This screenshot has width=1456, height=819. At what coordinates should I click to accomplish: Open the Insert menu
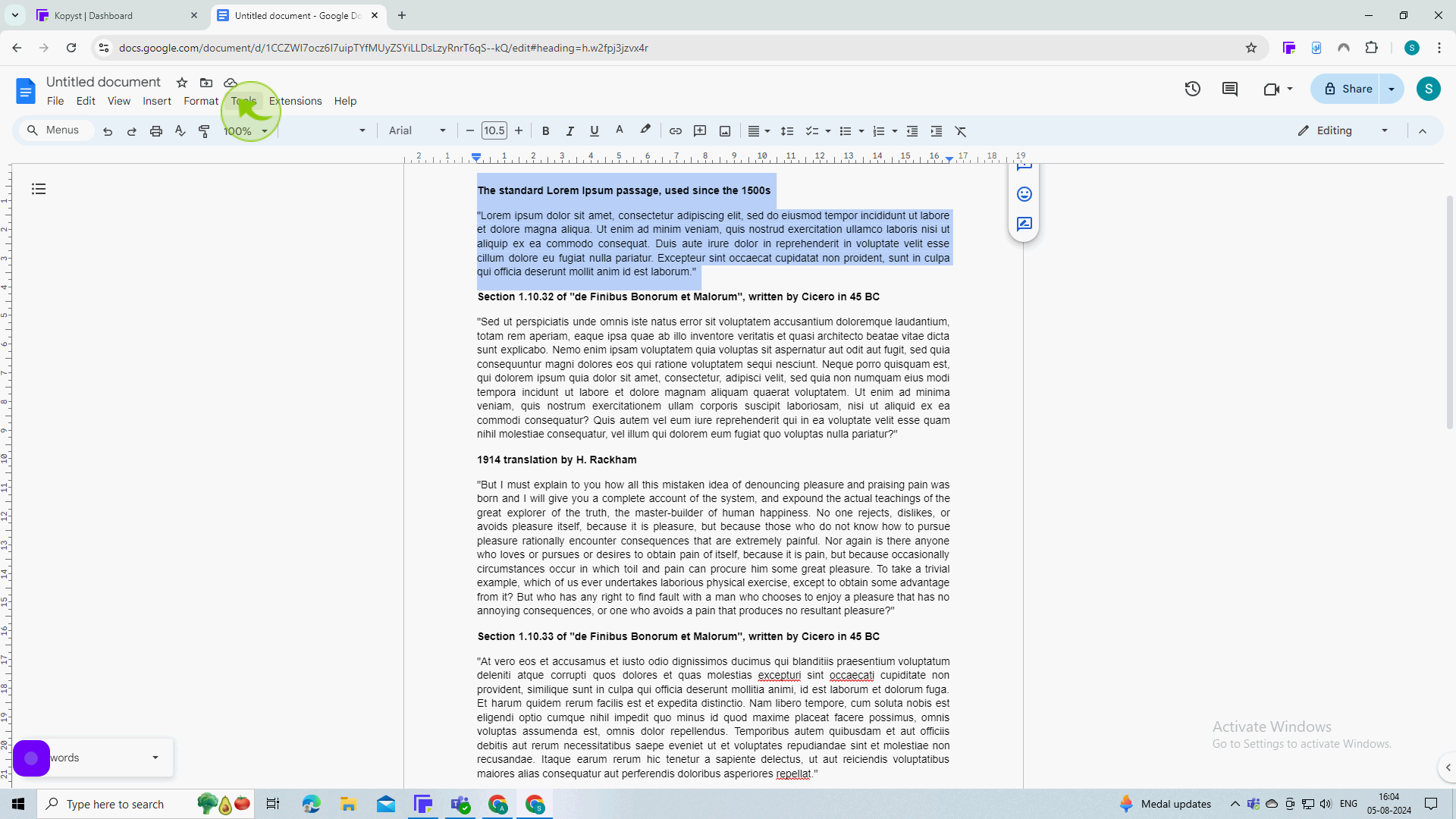[x=157, y=101]
